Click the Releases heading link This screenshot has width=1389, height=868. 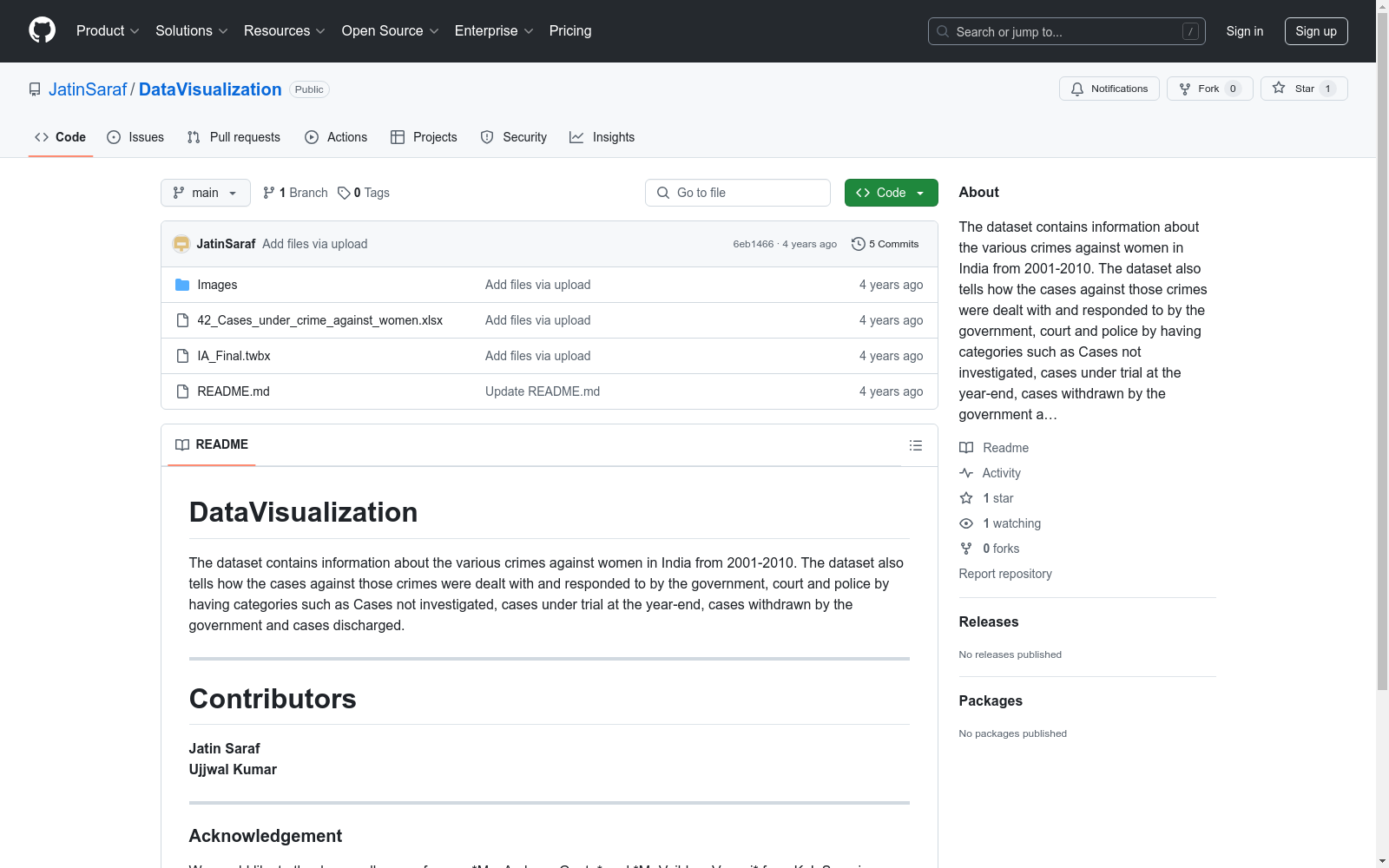click(989, 621)
